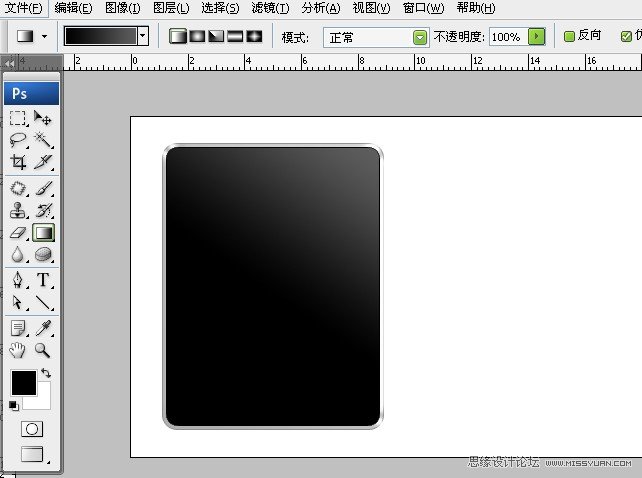Choose Linear Gradient style
The width and height of the screenshot is (642, 478).
pos(178,36)
